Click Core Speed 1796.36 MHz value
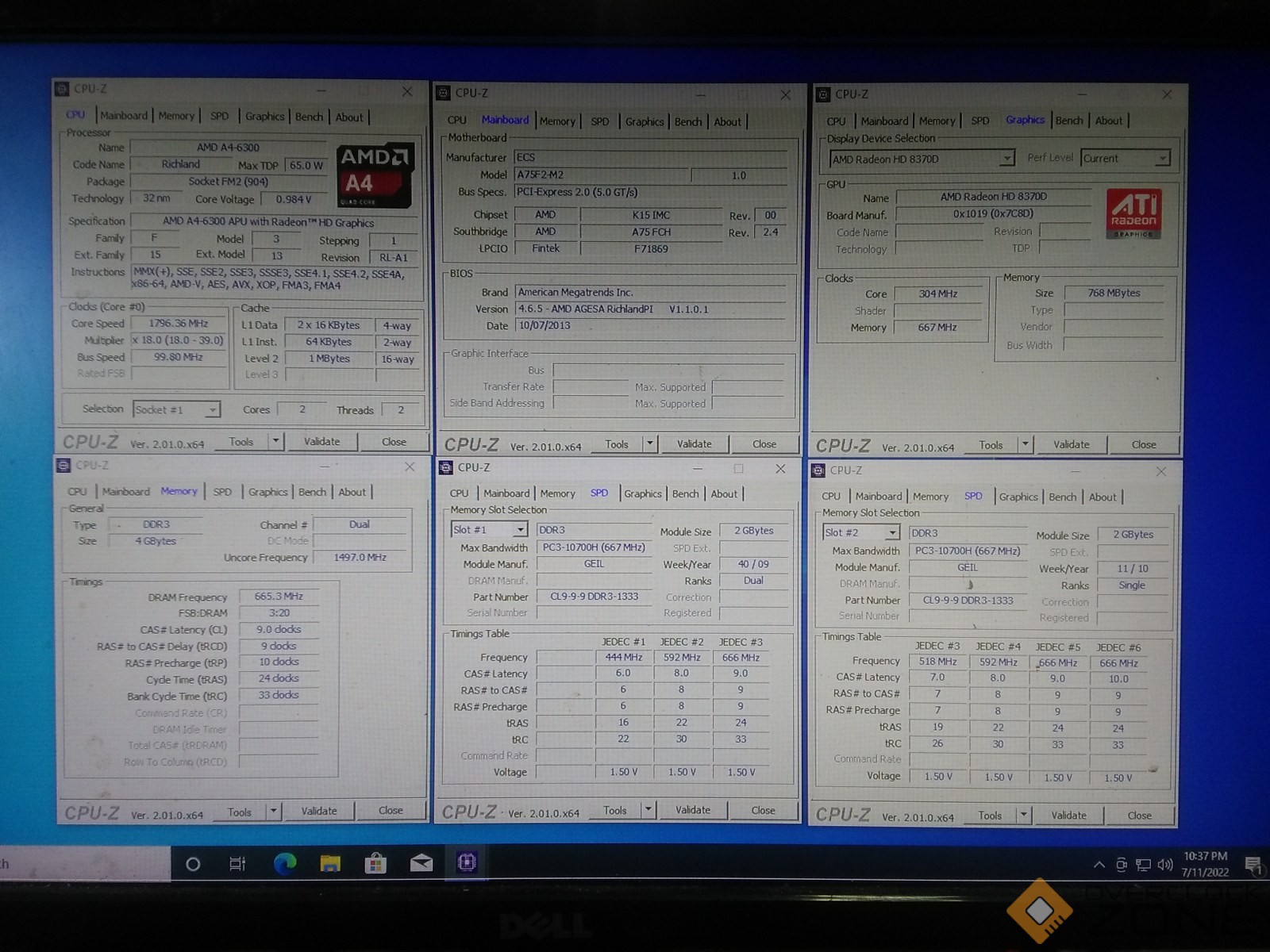 pos(179,324)
